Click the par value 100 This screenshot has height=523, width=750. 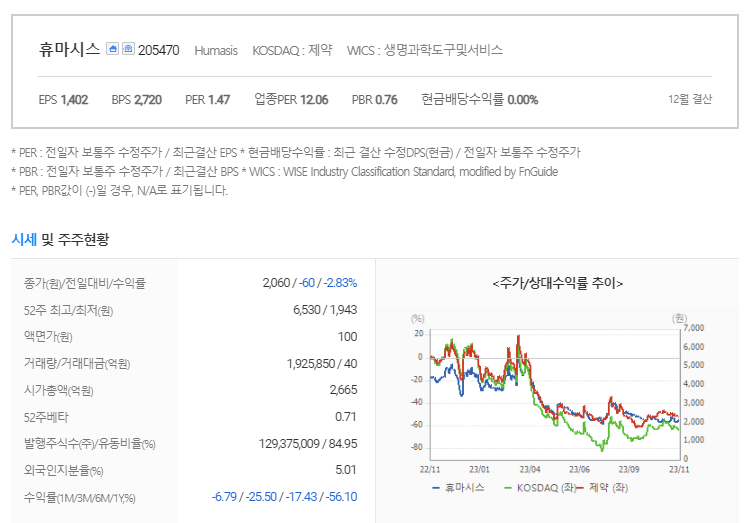(x=347, y=337)
